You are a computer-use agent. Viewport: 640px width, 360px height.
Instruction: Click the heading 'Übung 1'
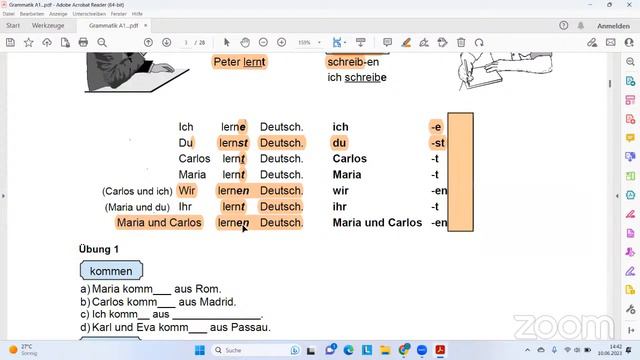point(99,249)
